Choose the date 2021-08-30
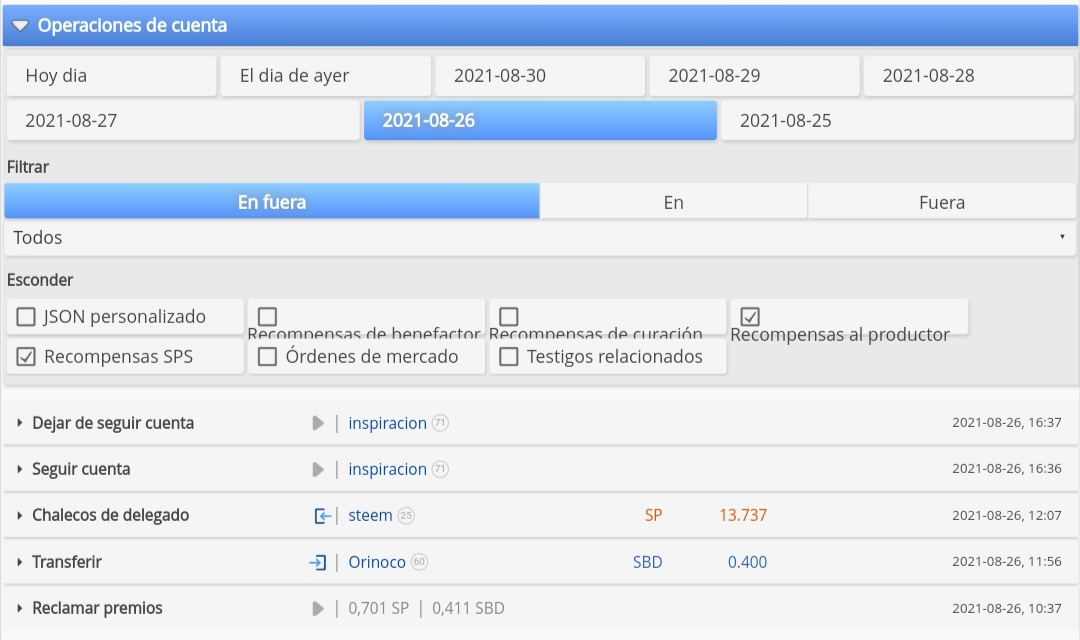 pyautogui.click(x=540, y=76)
